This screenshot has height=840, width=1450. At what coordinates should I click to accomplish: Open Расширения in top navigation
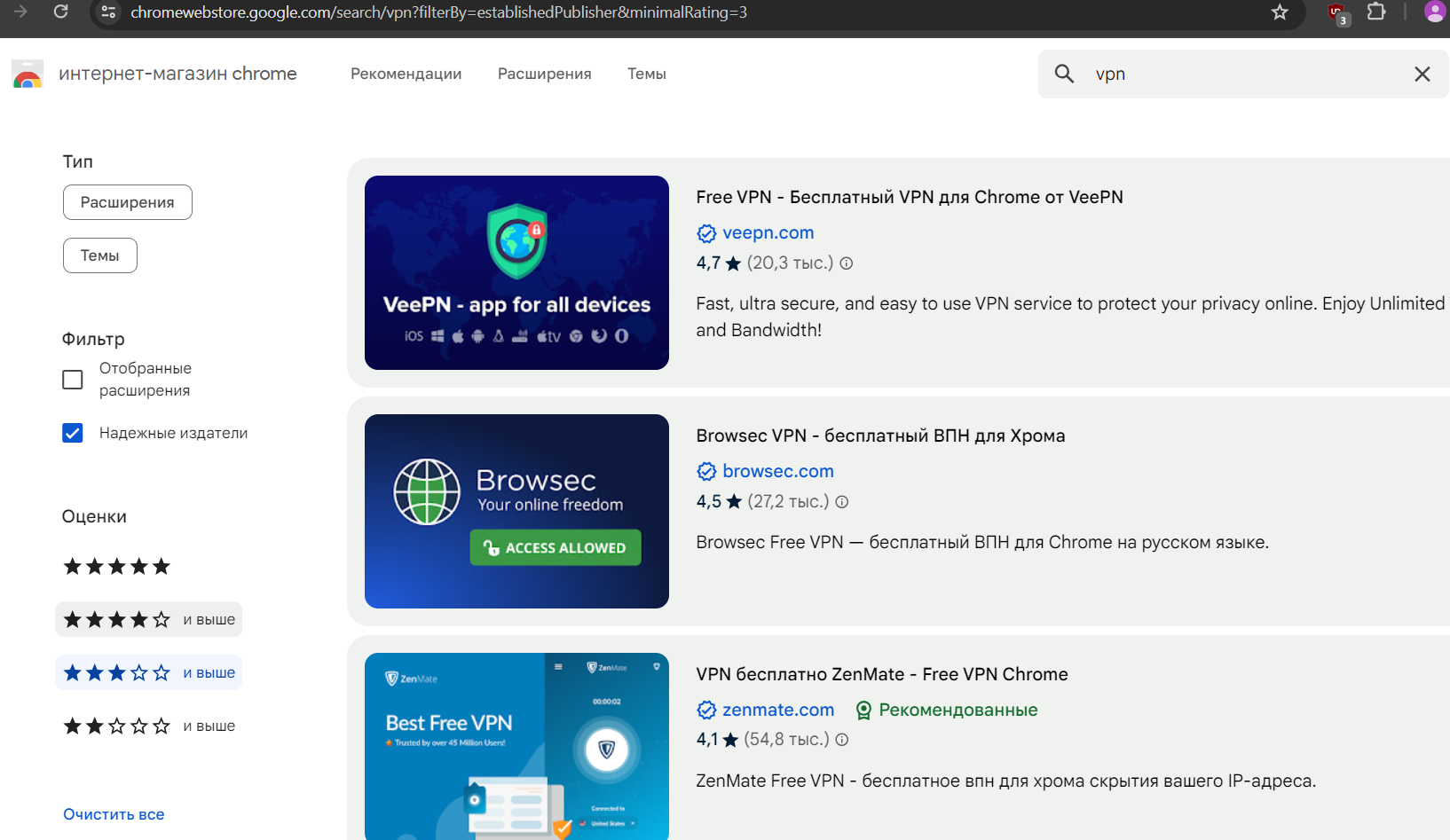click(545, 74)
